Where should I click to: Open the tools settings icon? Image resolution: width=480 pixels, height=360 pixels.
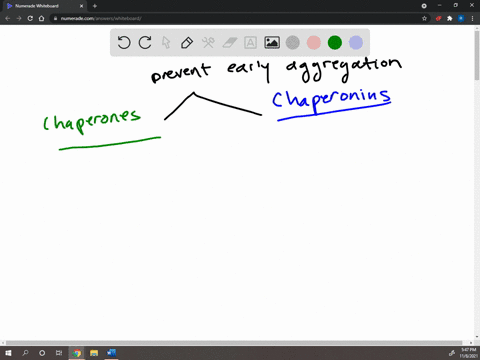[x=208, y=43]
